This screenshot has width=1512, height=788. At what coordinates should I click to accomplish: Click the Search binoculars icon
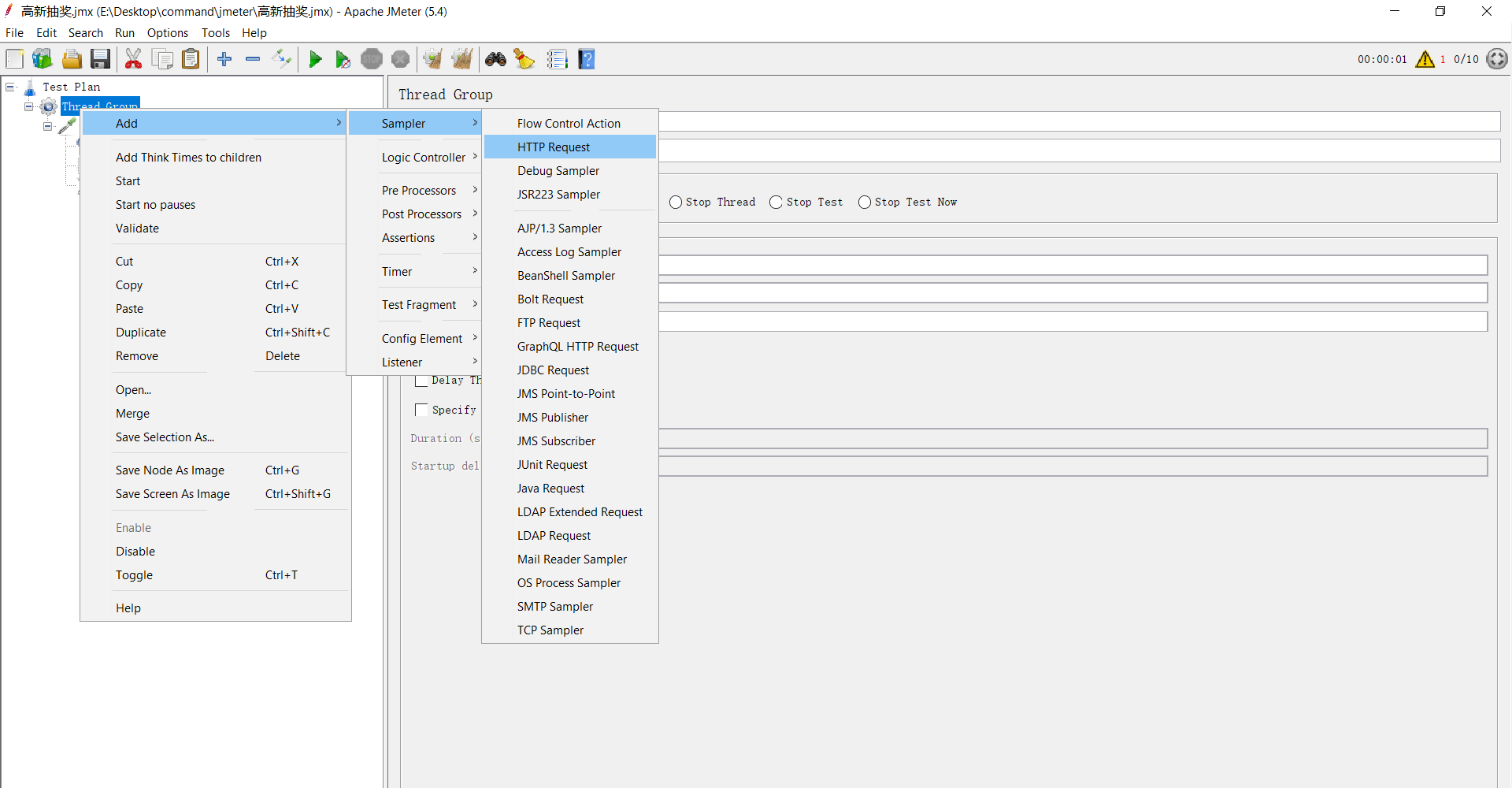pos(495,59)
